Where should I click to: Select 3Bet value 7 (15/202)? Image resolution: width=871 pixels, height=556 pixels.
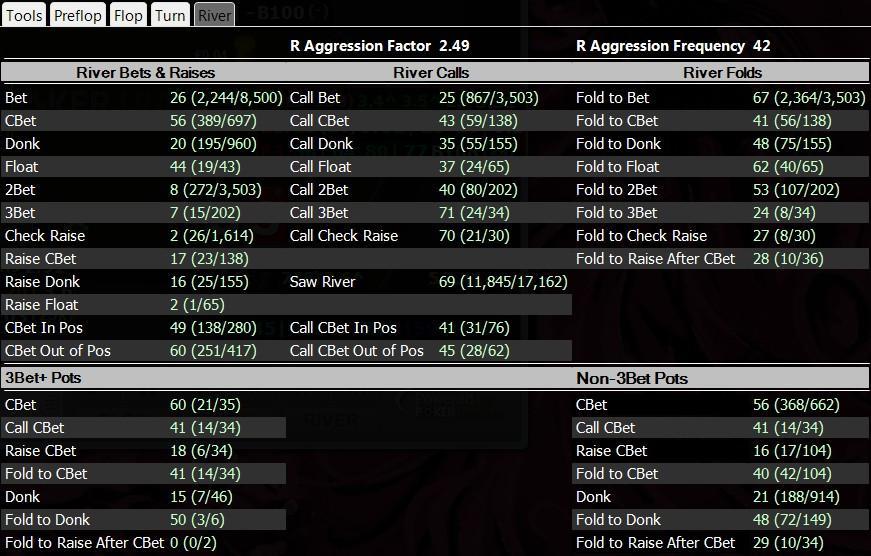pos(205,213)
